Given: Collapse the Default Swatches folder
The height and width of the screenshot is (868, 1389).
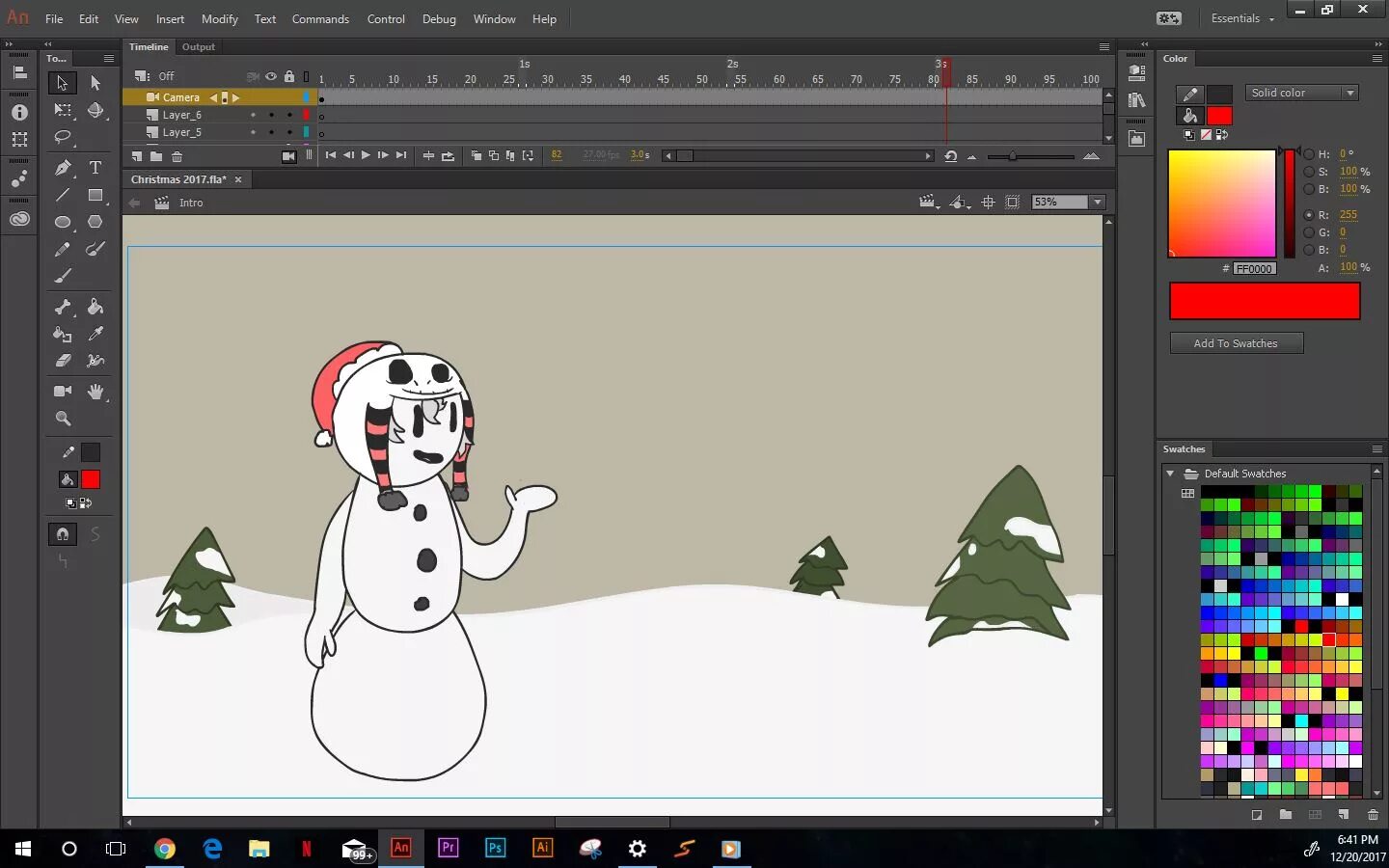Looking at the screenshot, I should pos(1170,474).
